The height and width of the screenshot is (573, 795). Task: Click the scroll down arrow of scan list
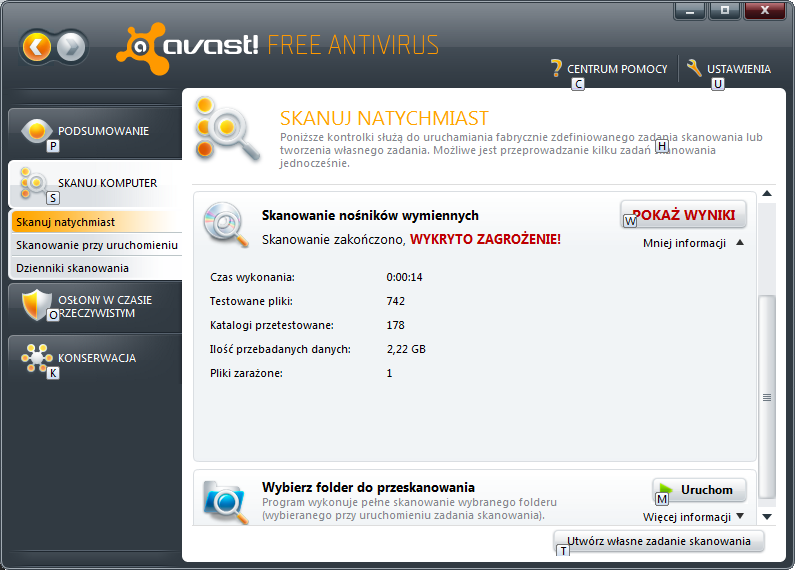coord(767,517)
